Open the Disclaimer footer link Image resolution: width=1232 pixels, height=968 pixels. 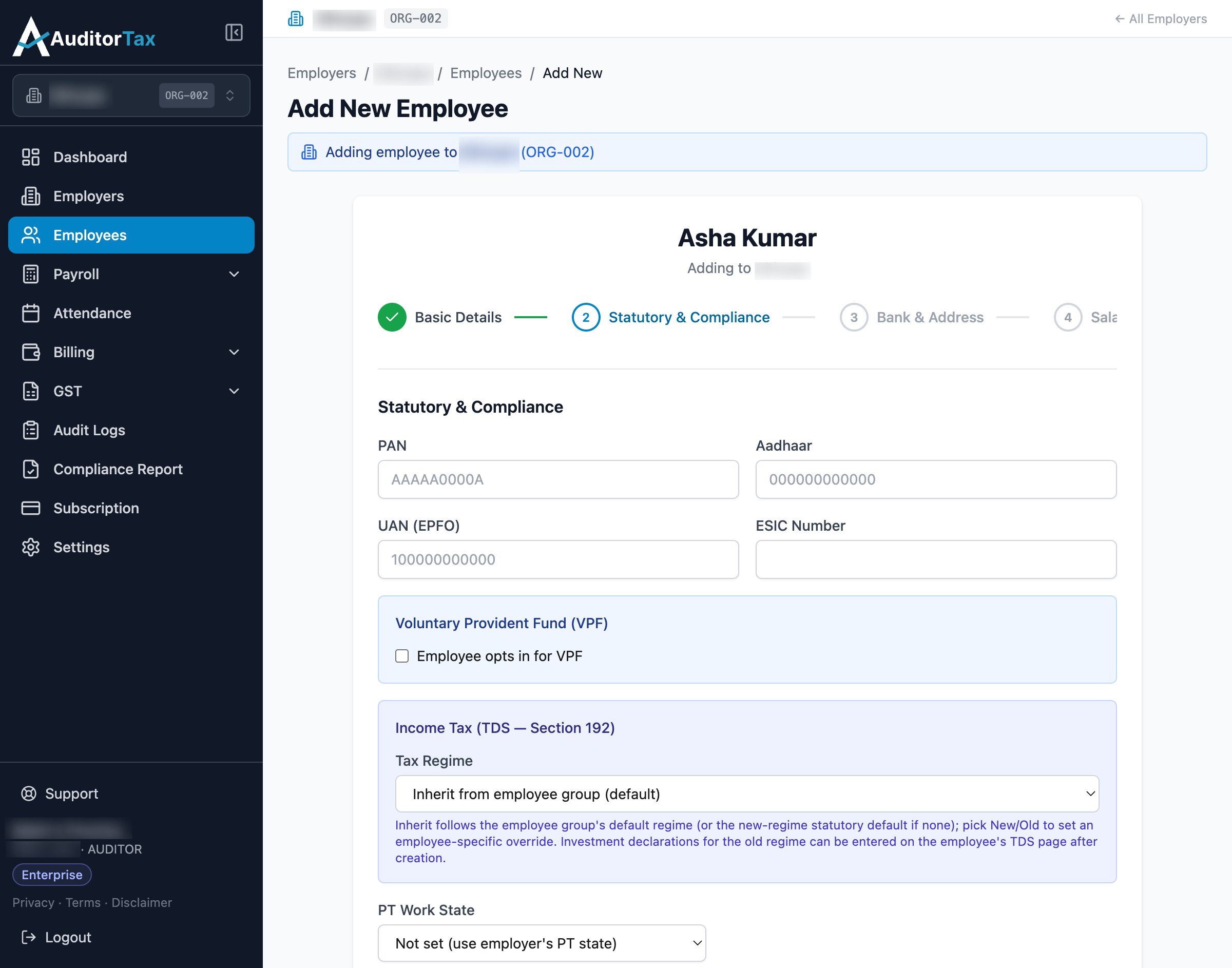(x=142, y=903)
